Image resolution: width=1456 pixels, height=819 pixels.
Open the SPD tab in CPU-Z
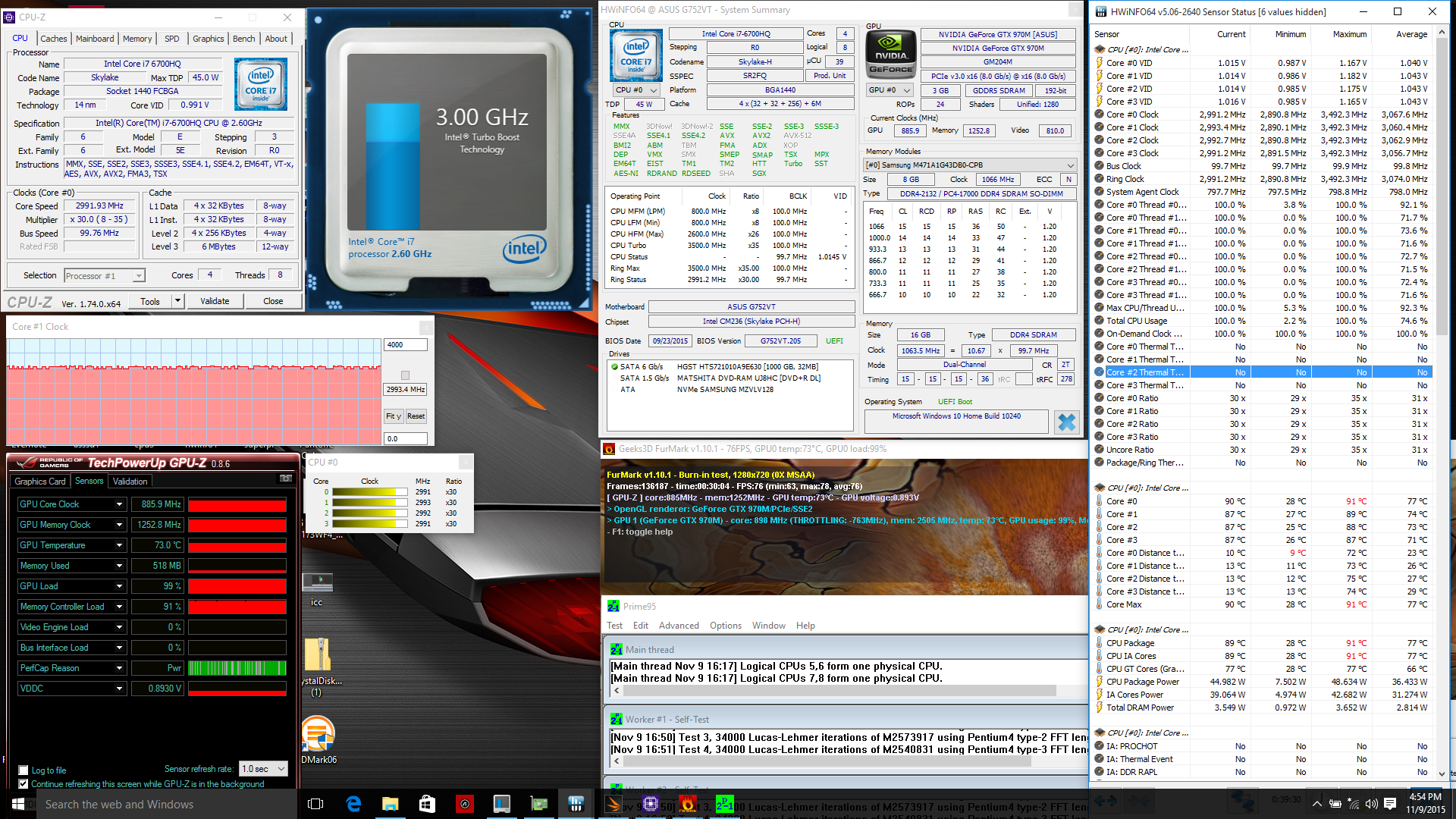point(172,39)
